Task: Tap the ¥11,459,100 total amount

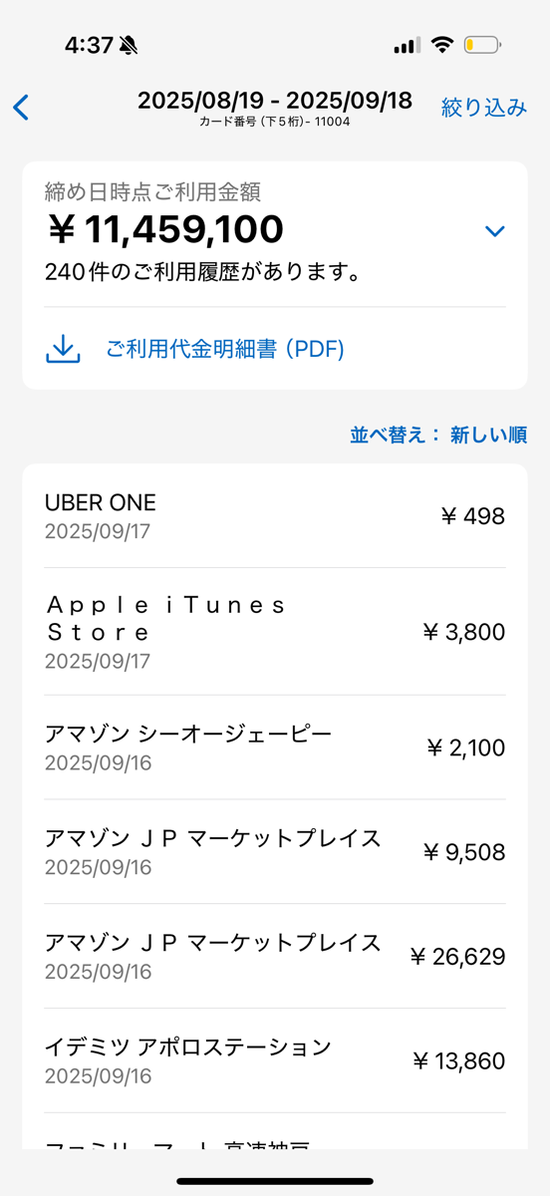Action: 165,230
